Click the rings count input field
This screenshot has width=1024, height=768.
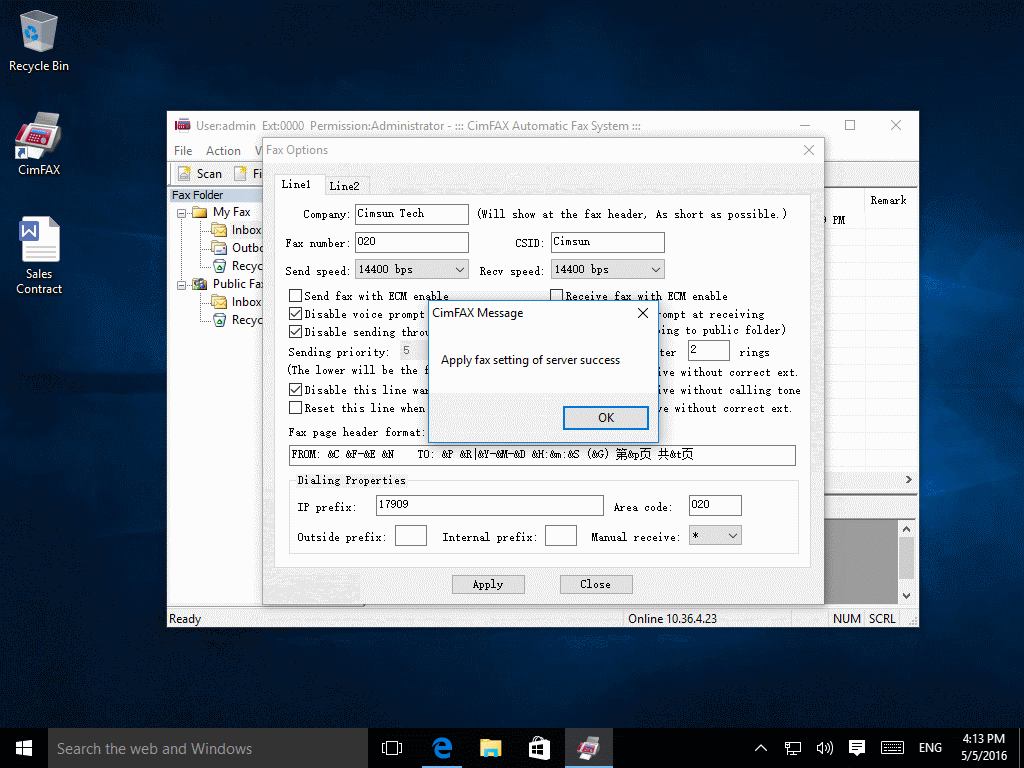(709, 351)
